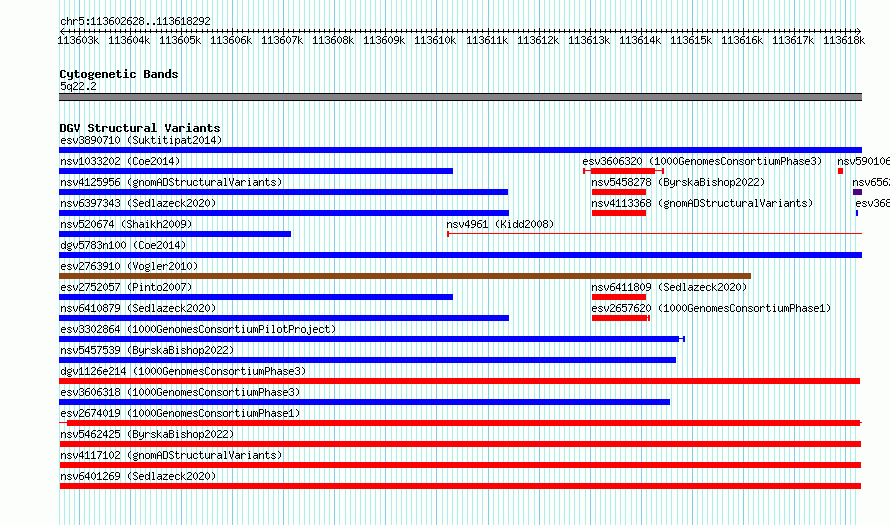Select blue bar under nsv520674
Screen dimensions: 890x525
pos(175,234)
